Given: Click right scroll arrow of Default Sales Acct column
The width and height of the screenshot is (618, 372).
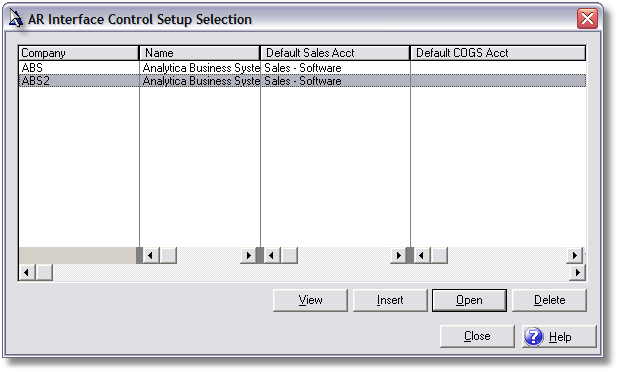Looking at the screenshot, I should [x=398, y=255].
